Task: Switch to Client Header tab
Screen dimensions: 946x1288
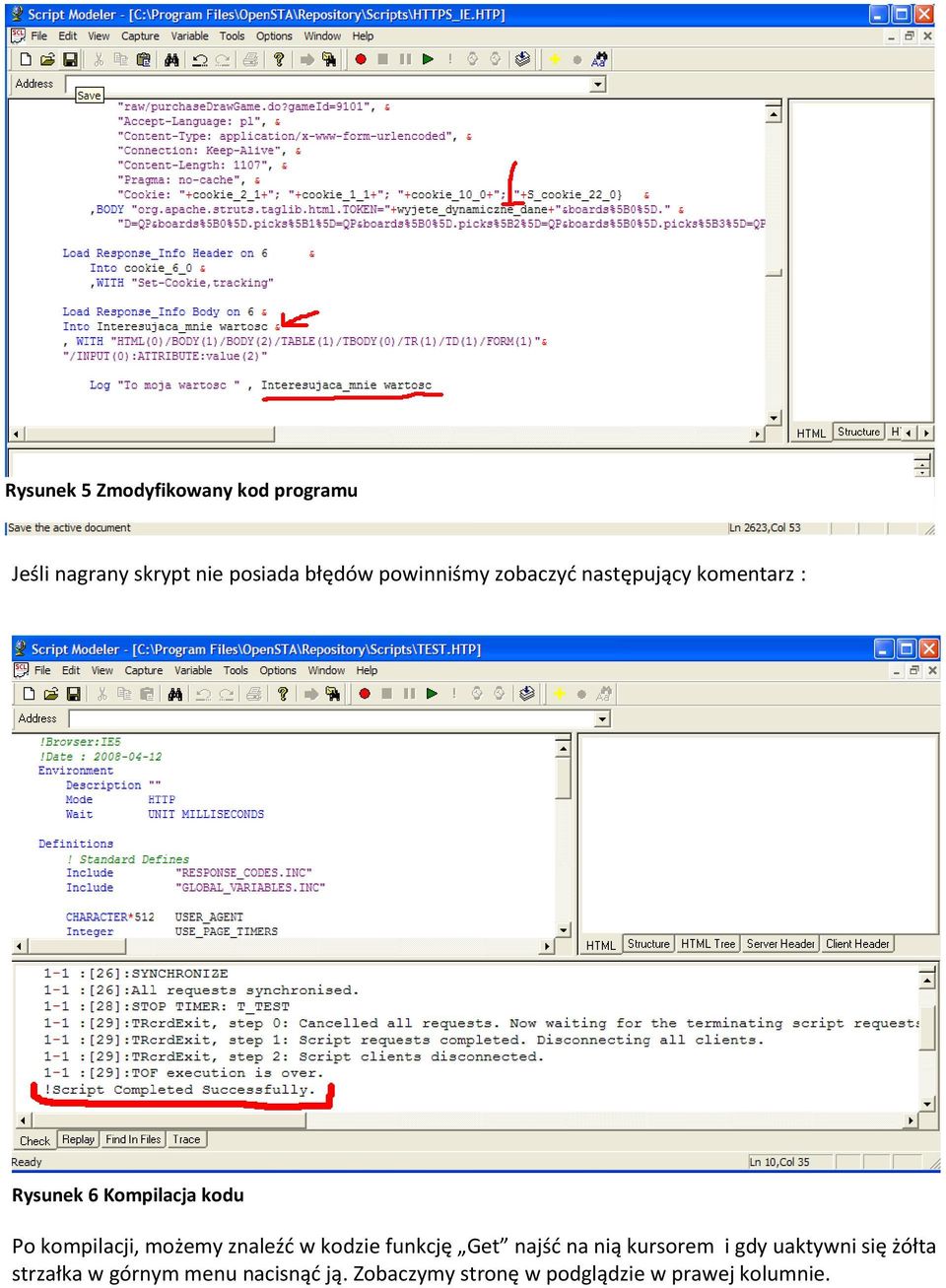Action: (857, 944)
